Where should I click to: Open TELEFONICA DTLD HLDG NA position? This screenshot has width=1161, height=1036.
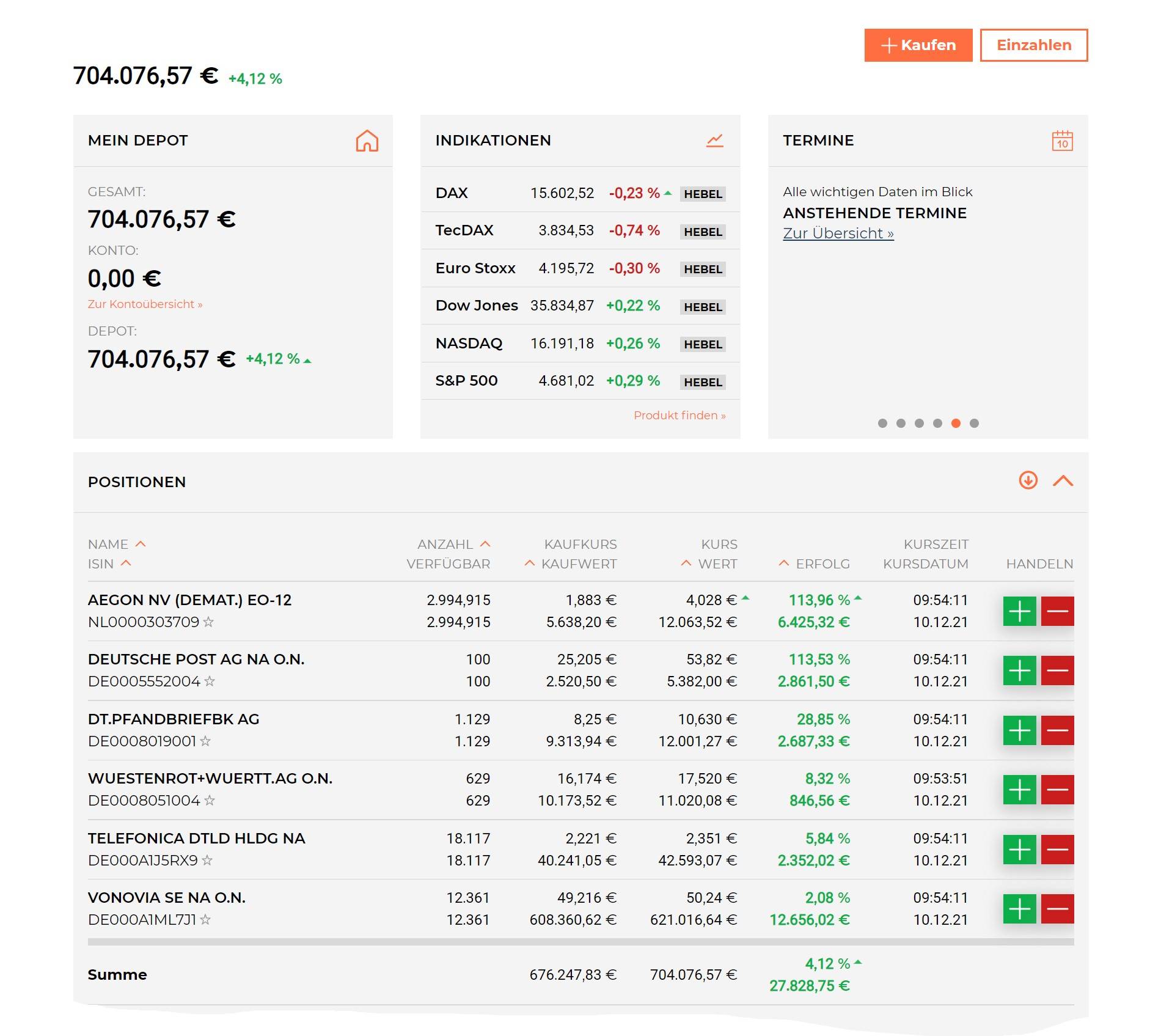[196, 839]
